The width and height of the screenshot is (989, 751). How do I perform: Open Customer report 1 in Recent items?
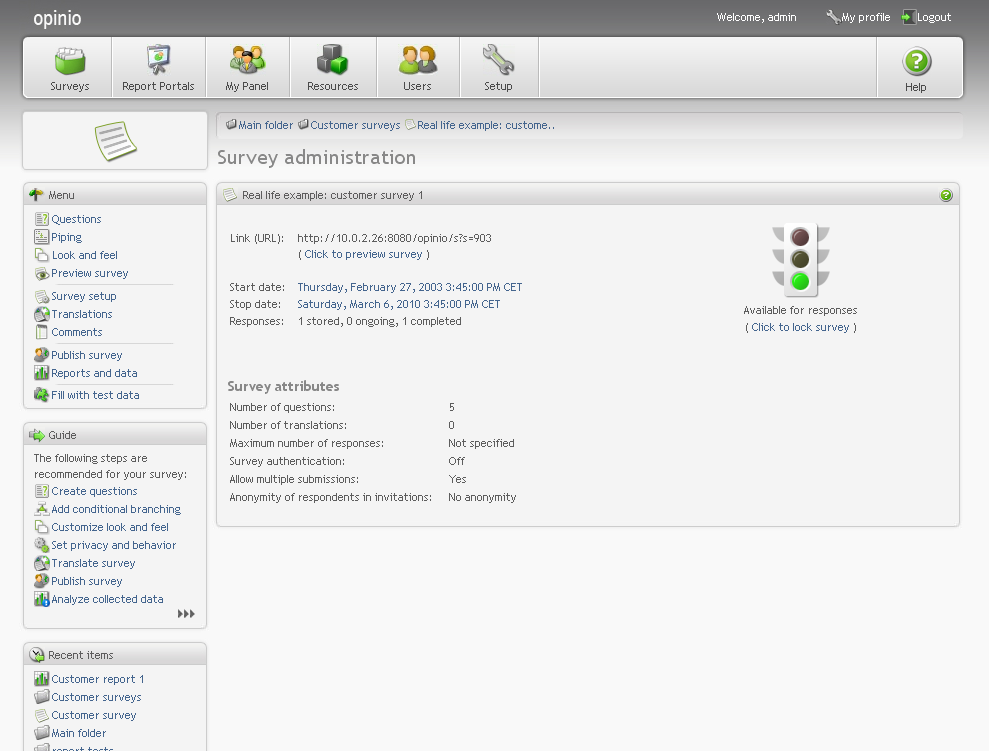[x=98, y=679]
